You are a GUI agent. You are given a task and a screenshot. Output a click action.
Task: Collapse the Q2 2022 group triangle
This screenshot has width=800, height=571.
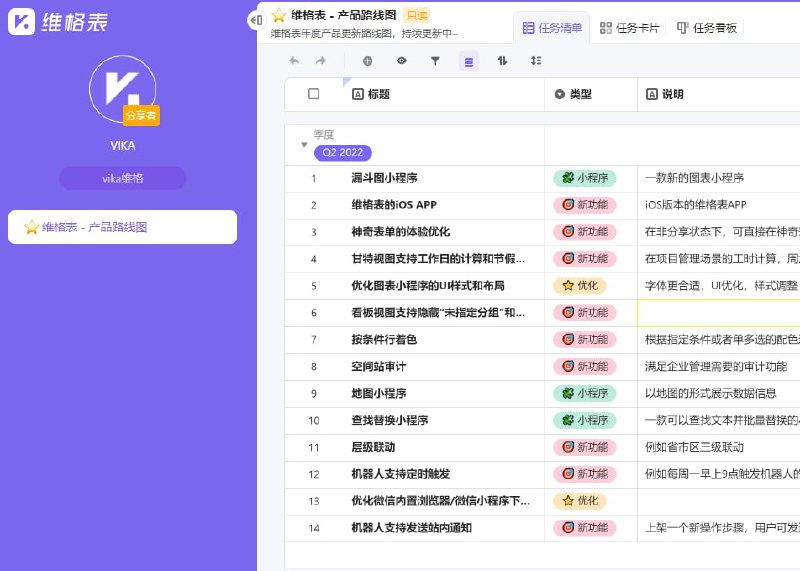[304, 145]
